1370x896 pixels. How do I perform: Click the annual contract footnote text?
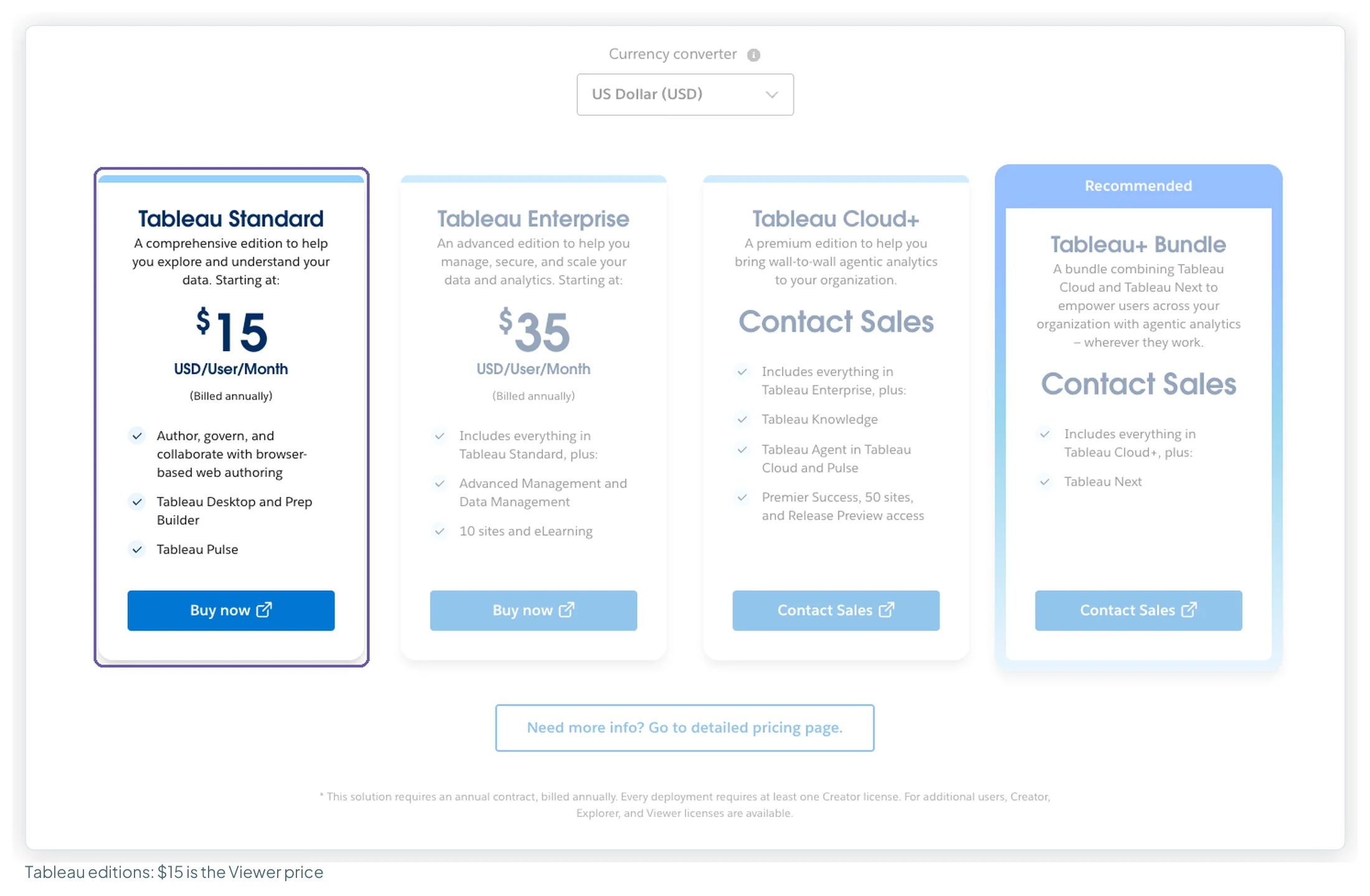(x=685, y=804)
